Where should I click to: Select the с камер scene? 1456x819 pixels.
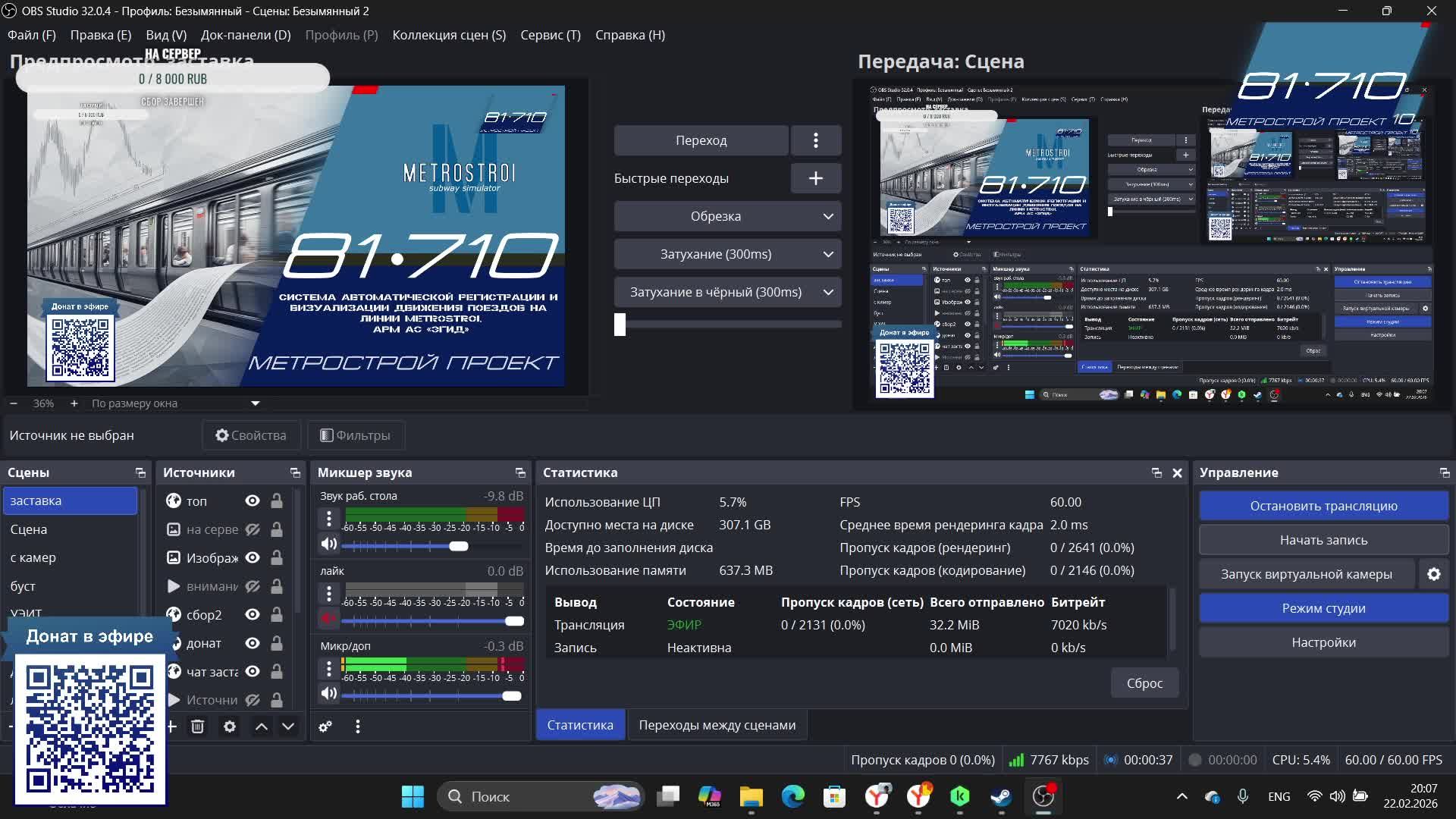33,557
